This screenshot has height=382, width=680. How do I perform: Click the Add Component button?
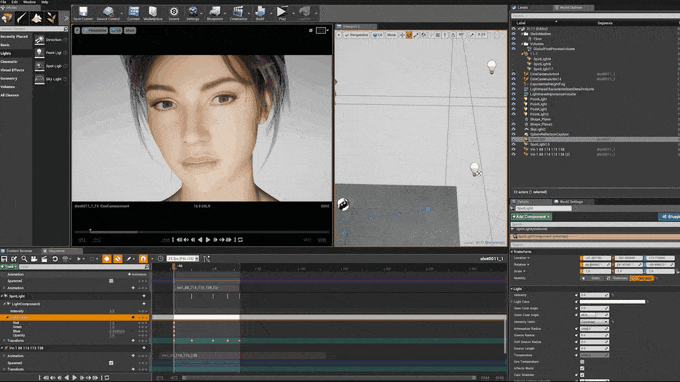click(531, 216)
